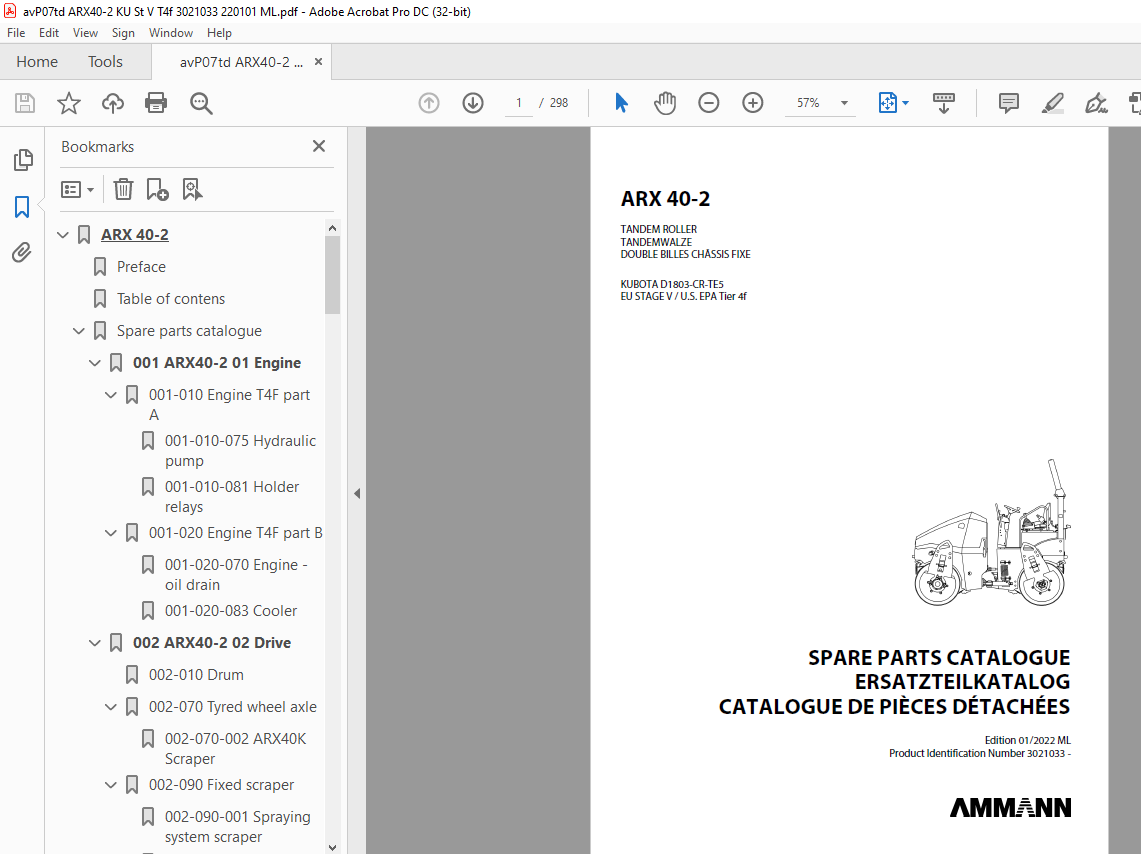Go to next page arrow
Screen dimensions: 1141x854
coord(473,103)
